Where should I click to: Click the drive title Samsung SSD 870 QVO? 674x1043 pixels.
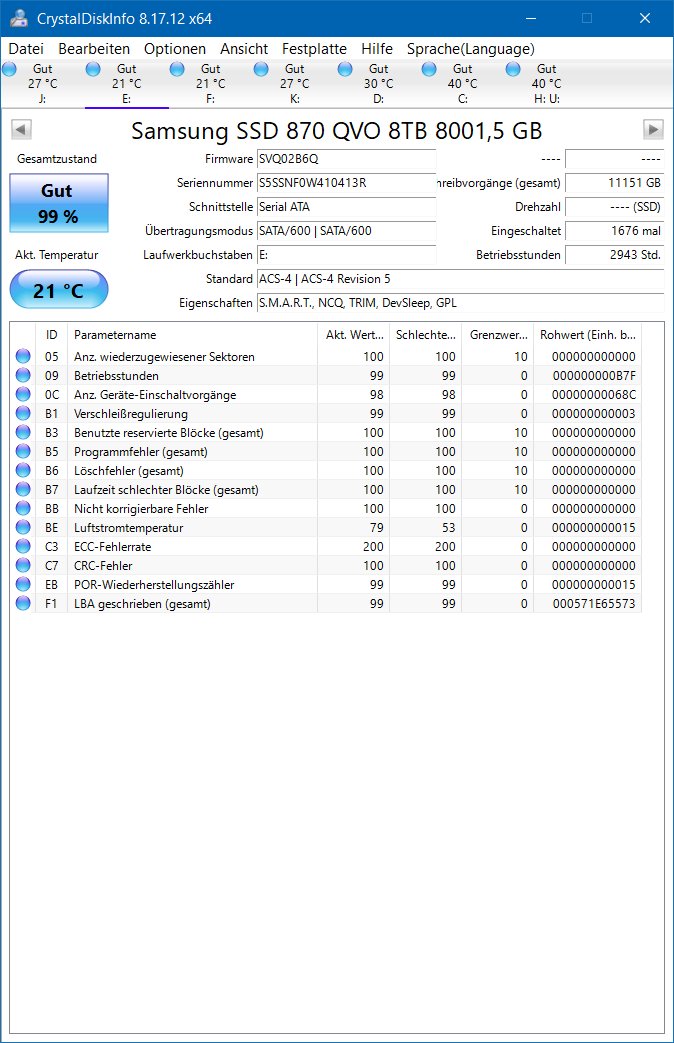coord(337,130)
